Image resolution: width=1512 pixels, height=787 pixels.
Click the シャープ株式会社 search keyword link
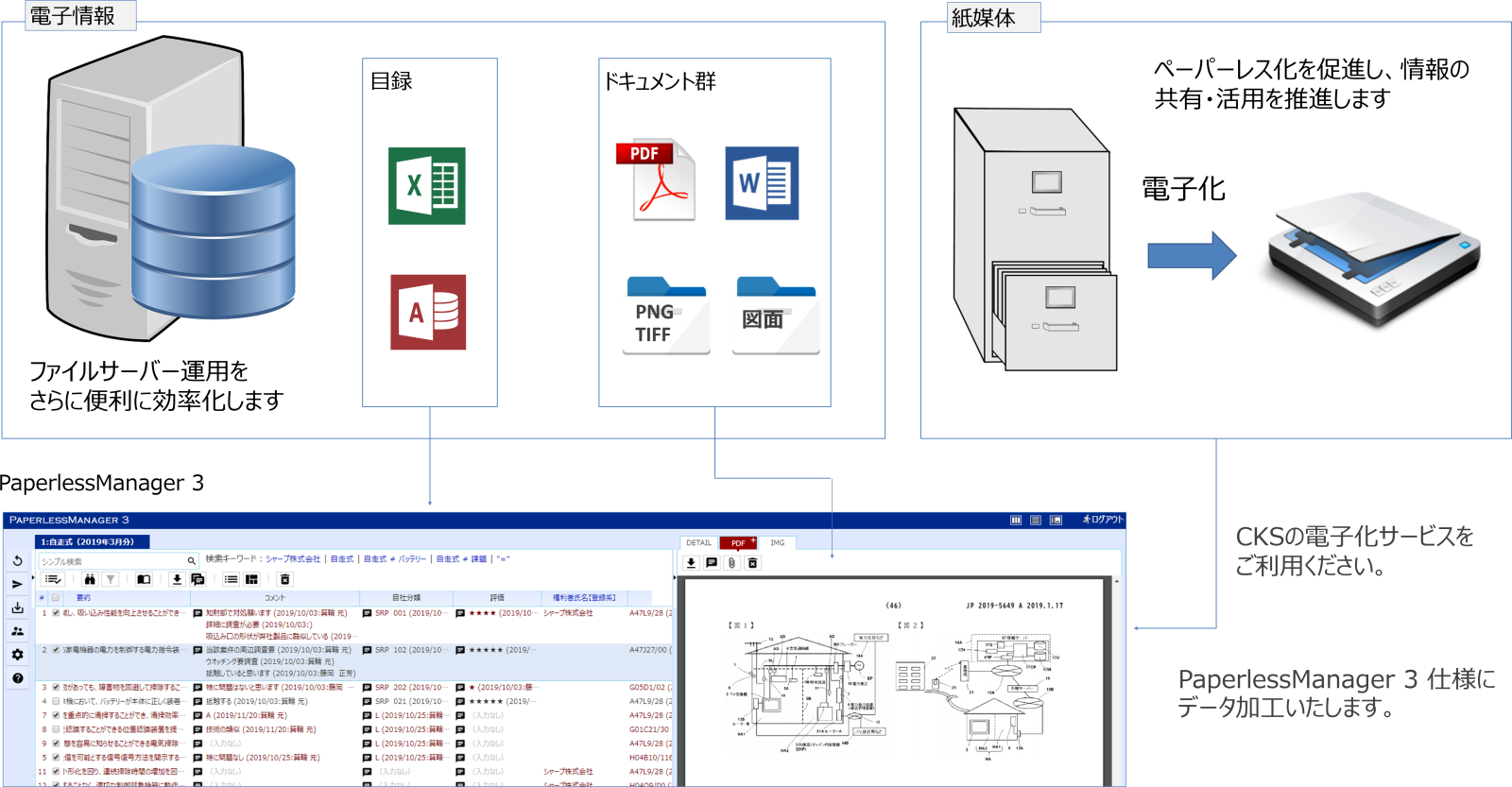(293, 559)
